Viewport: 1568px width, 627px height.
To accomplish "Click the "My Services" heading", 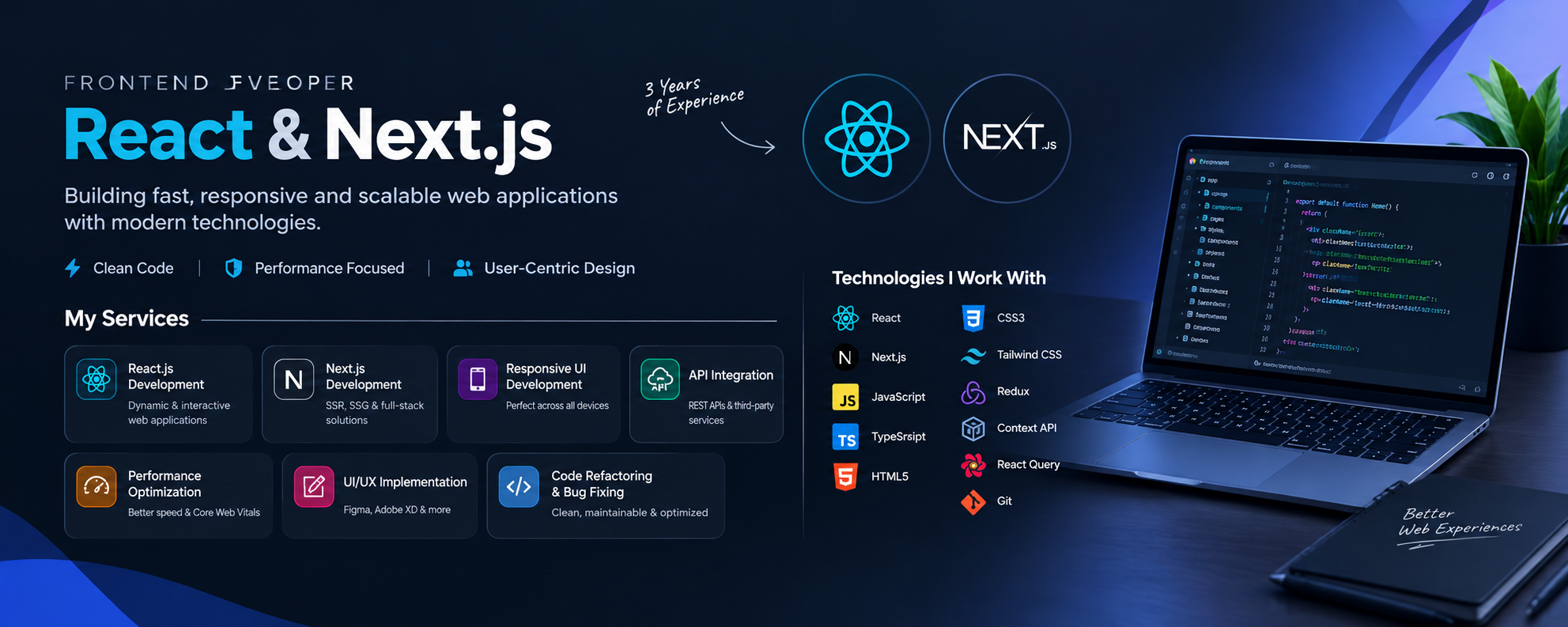I will tap(127, 319).
